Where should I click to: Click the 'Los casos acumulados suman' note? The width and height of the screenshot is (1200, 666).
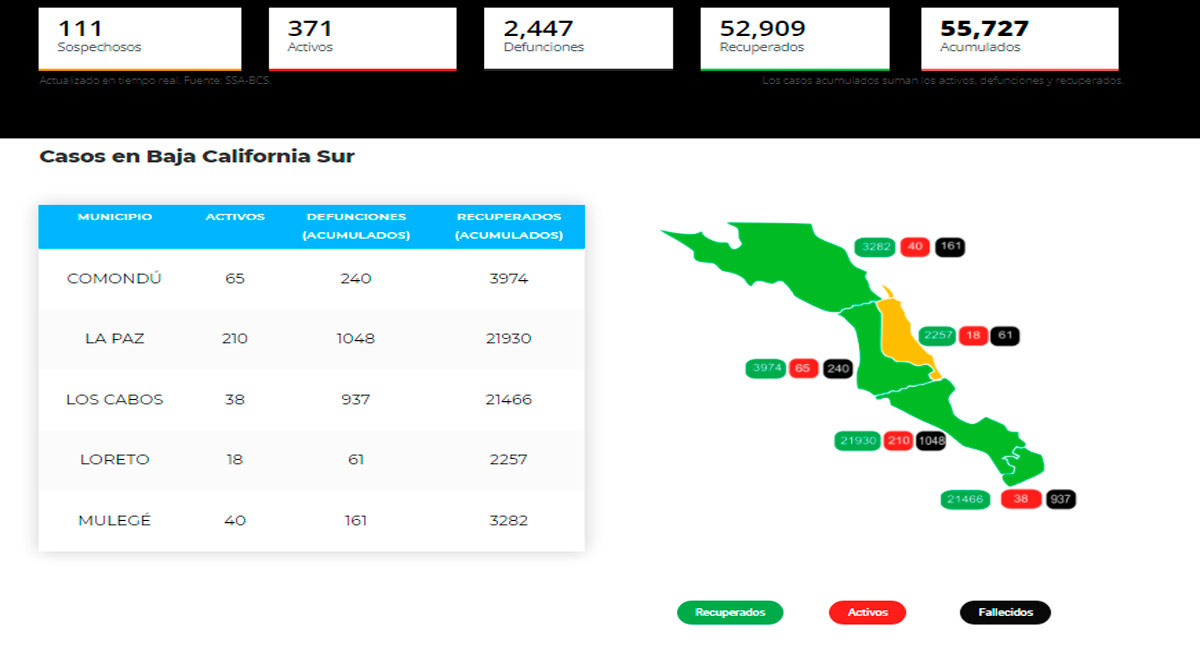942,81
